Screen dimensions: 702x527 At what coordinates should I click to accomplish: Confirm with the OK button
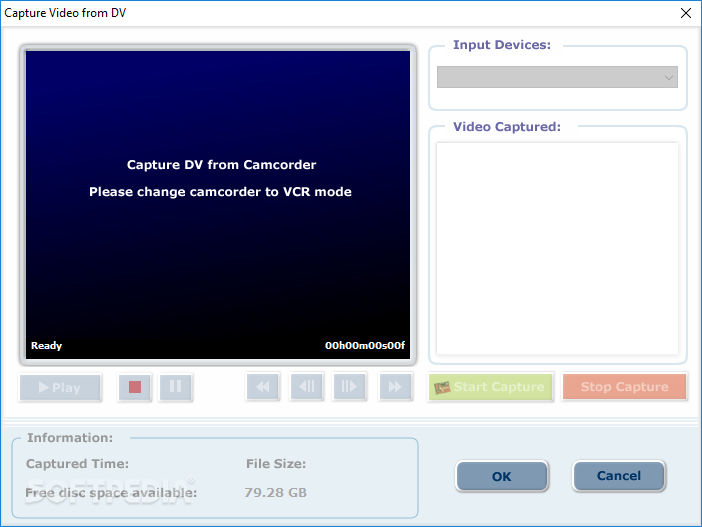502,476
